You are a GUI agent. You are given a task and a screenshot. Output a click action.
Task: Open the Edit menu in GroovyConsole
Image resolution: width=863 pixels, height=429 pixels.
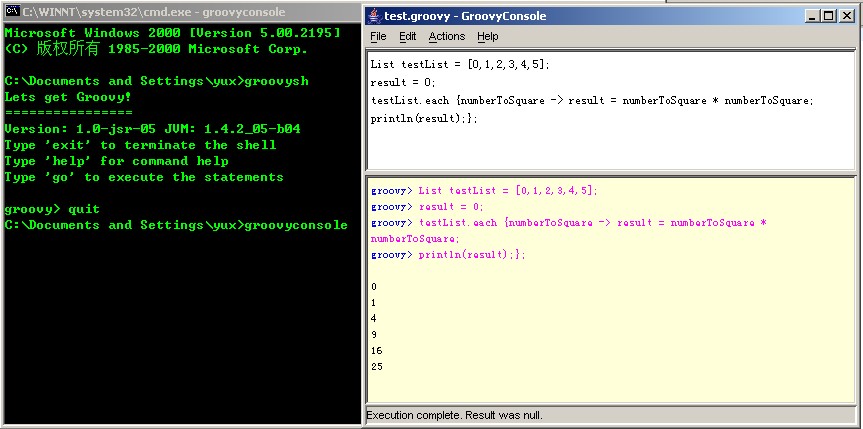(x=407, y=36)
